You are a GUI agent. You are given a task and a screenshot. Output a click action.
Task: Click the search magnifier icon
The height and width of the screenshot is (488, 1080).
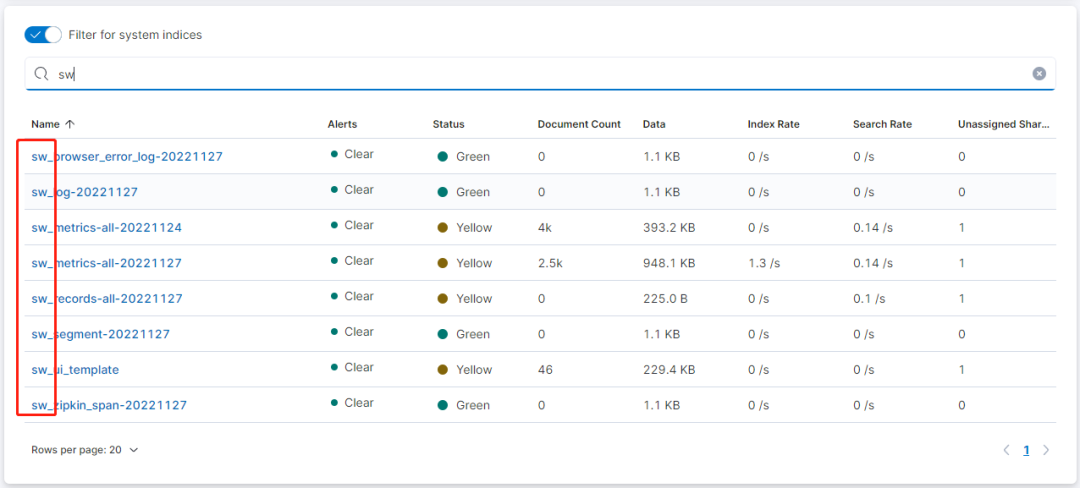point(41,73)
